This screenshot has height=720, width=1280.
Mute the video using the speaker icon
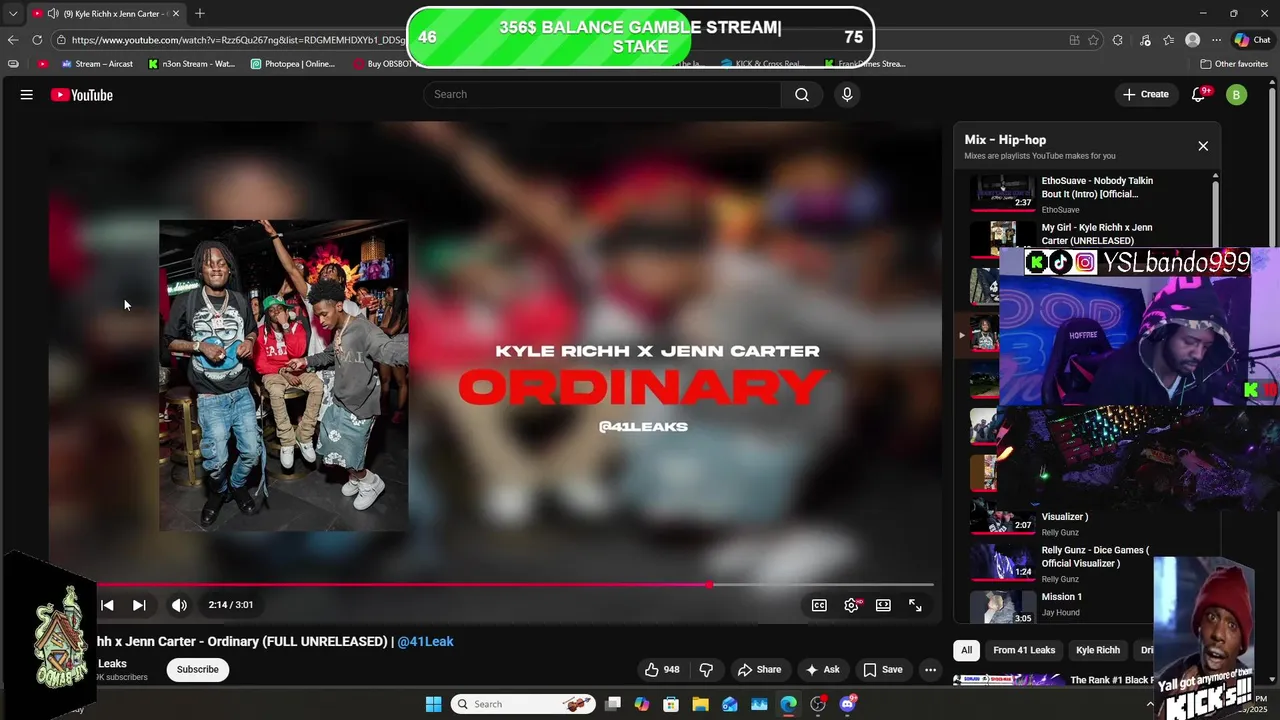pyautogui.click(x=179, y=605)
